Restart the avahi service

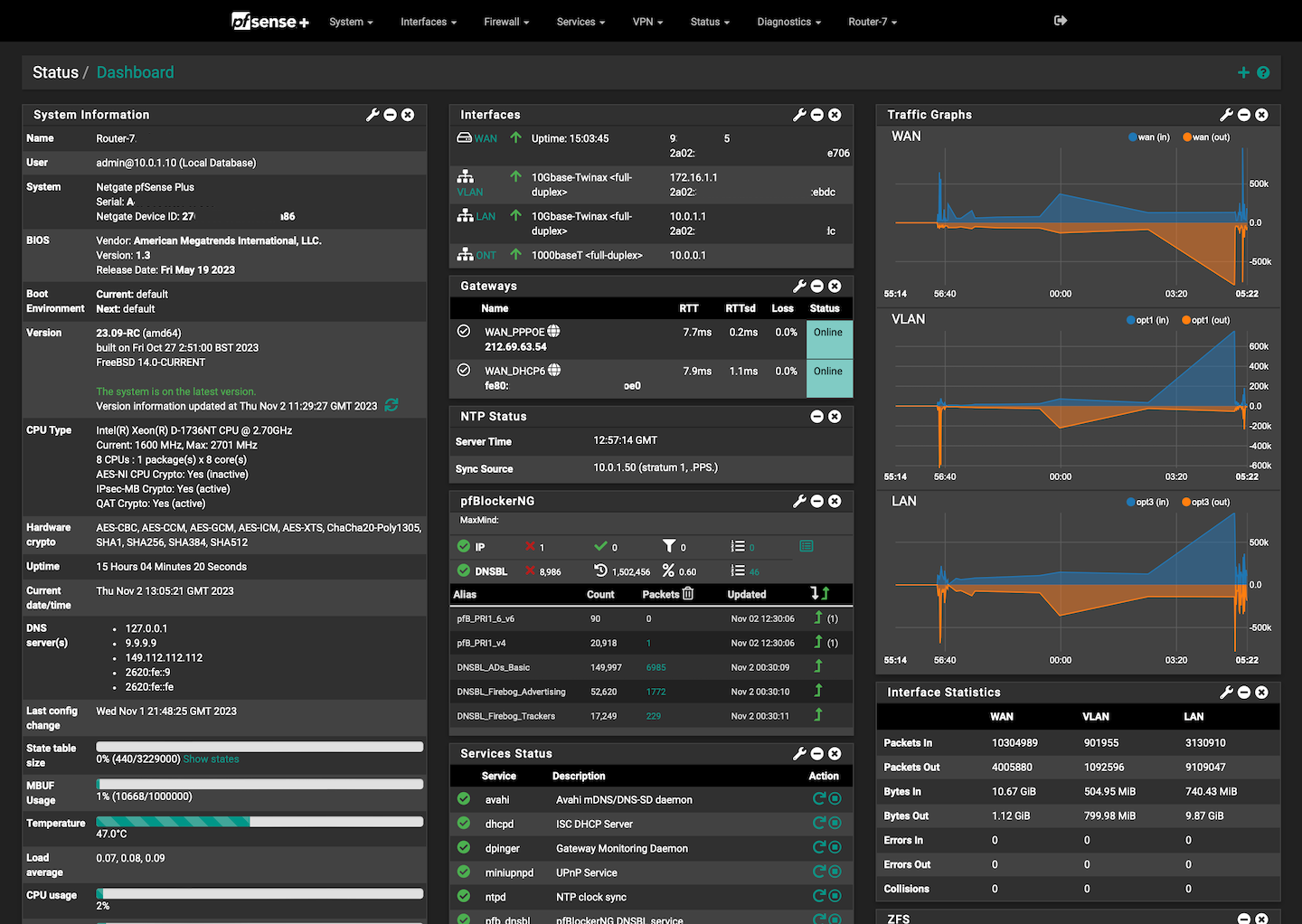click(819, 798)
